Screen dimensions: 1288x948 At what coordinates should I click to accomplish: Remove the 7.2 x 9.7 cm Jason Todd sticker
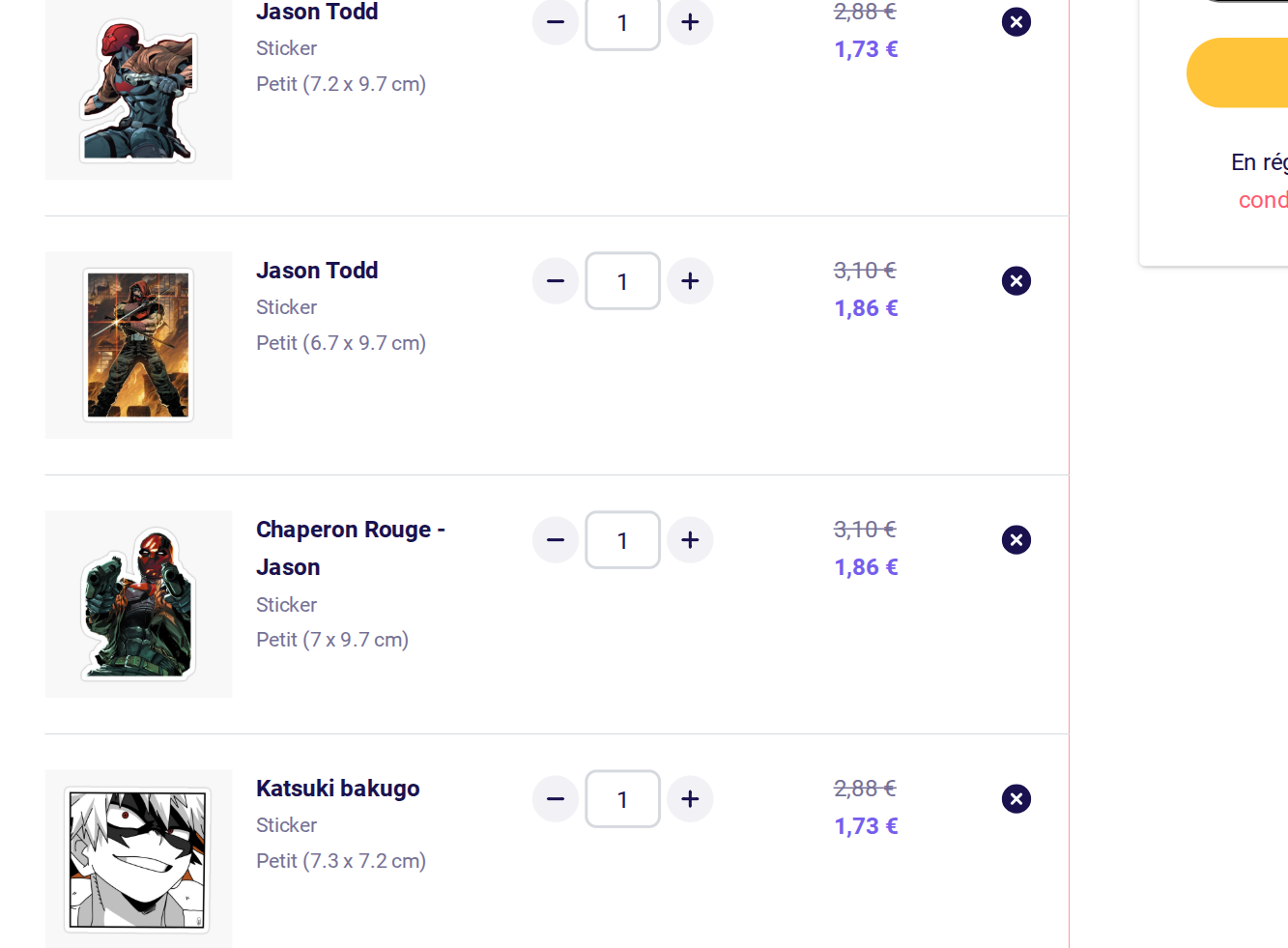tap(1016, 22)
